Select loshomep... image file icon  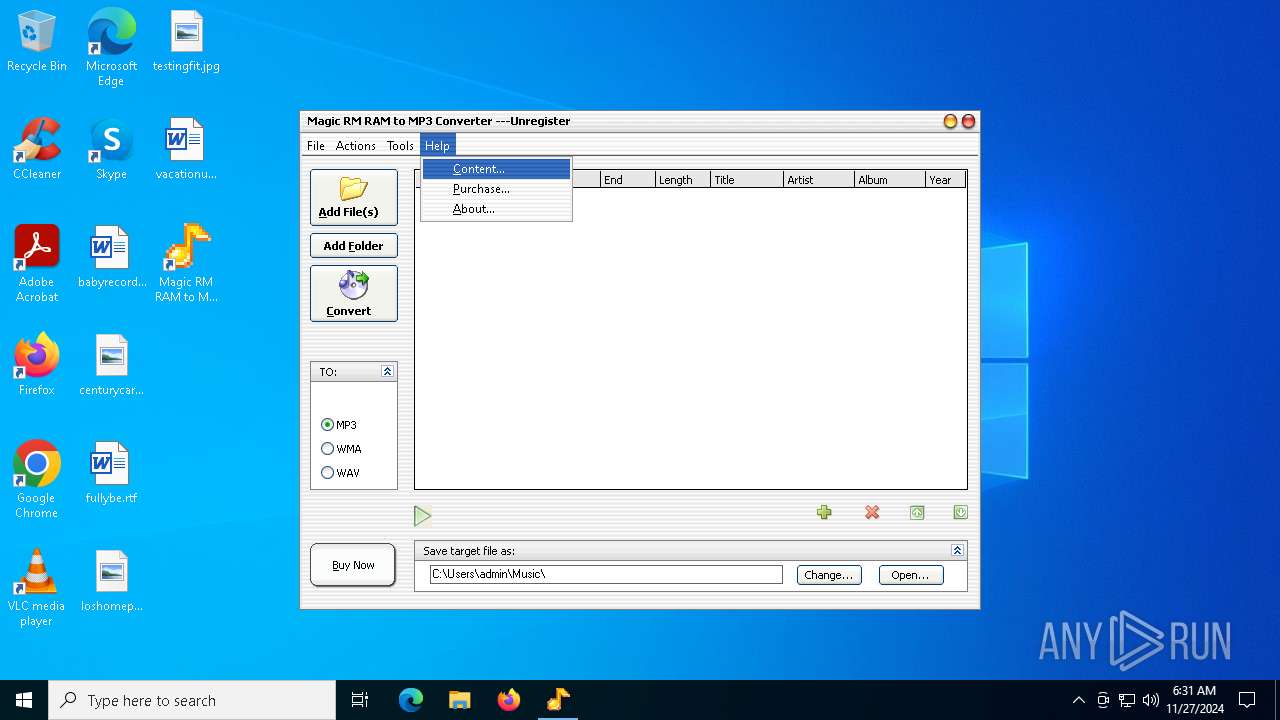[111, 581]
